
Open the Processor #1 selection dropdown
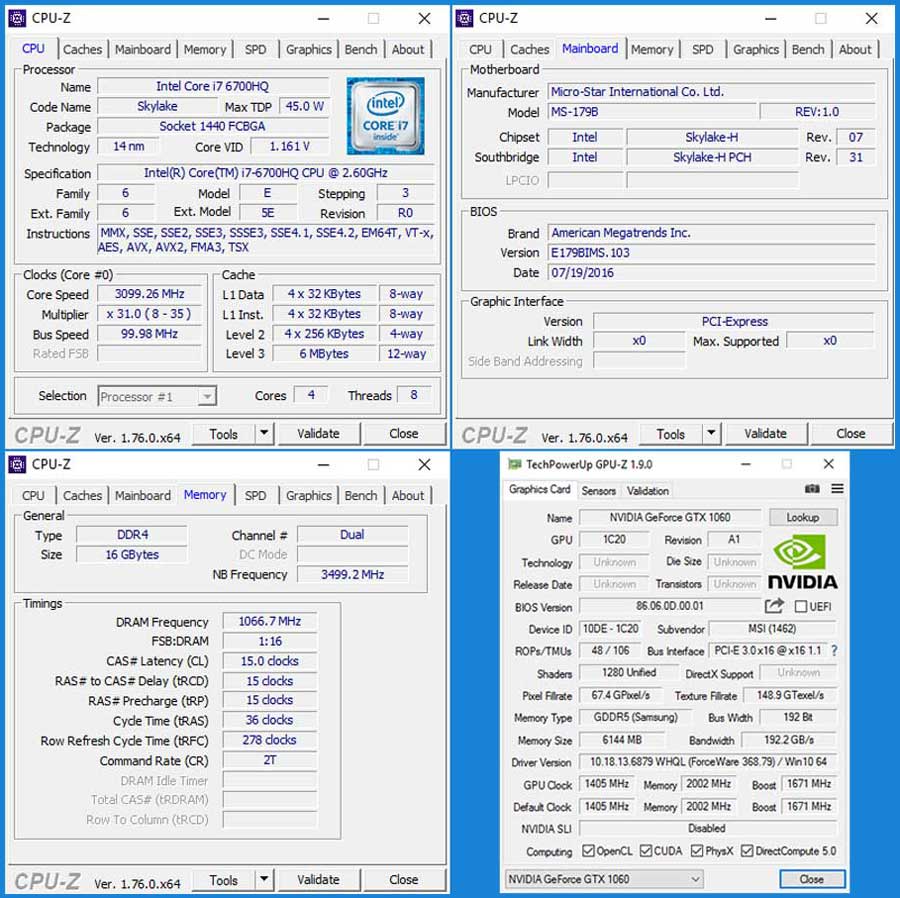click(x=157, y=396)
